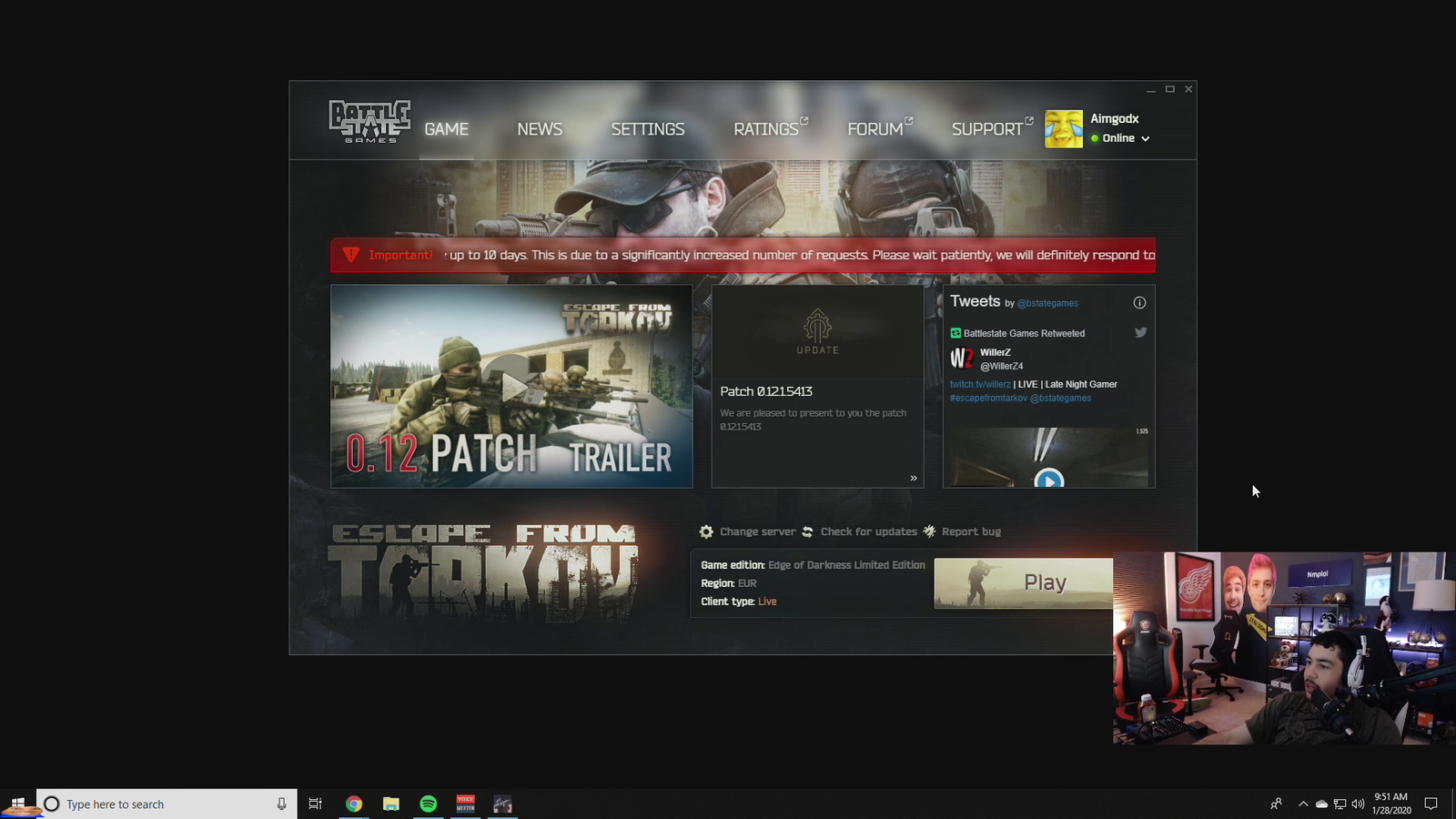Click the green retweet icon
The image size is (1456, 819).
(x=955, y=333)
